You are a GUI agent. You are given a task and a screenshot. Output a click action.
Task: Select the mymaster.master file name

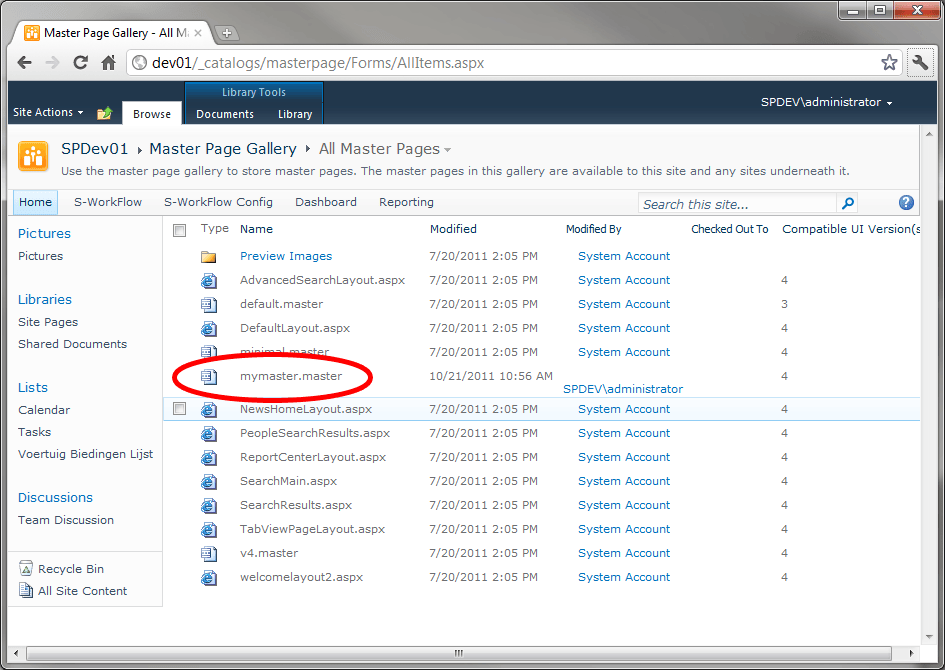pos(291,376)
